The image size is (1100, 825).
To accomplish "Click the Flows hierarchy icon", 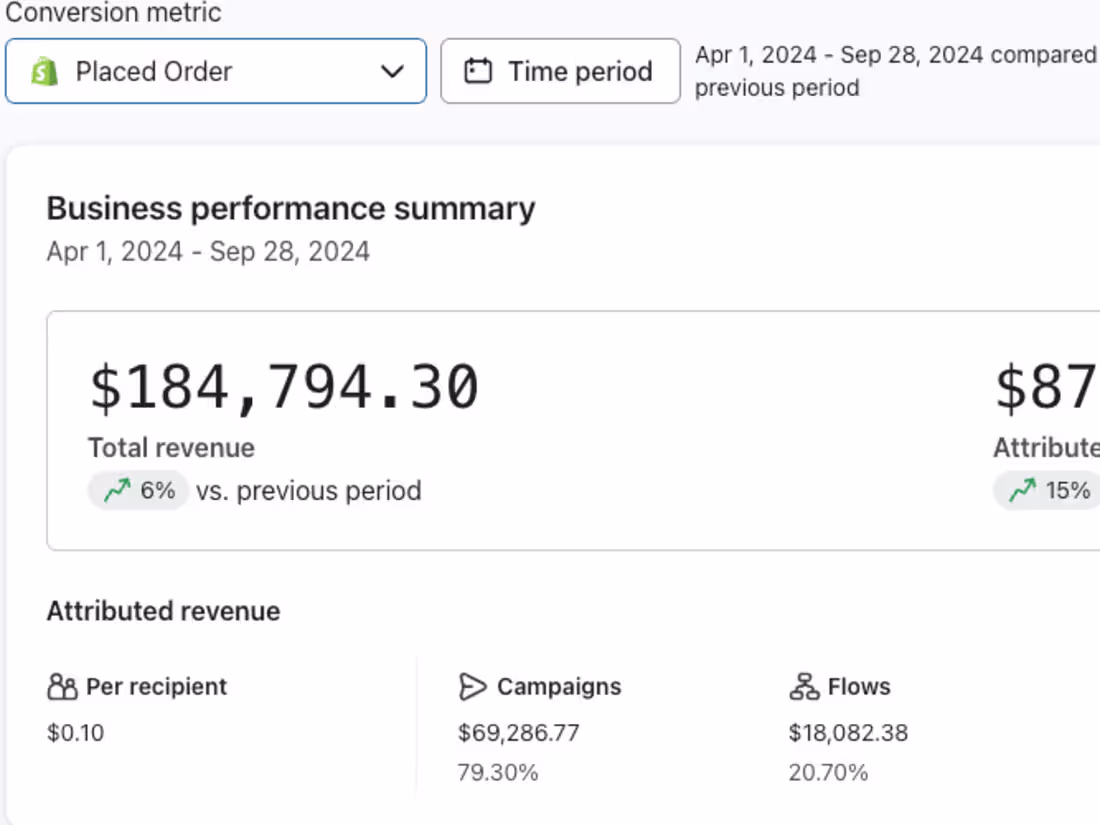I will tap(803, 687).
